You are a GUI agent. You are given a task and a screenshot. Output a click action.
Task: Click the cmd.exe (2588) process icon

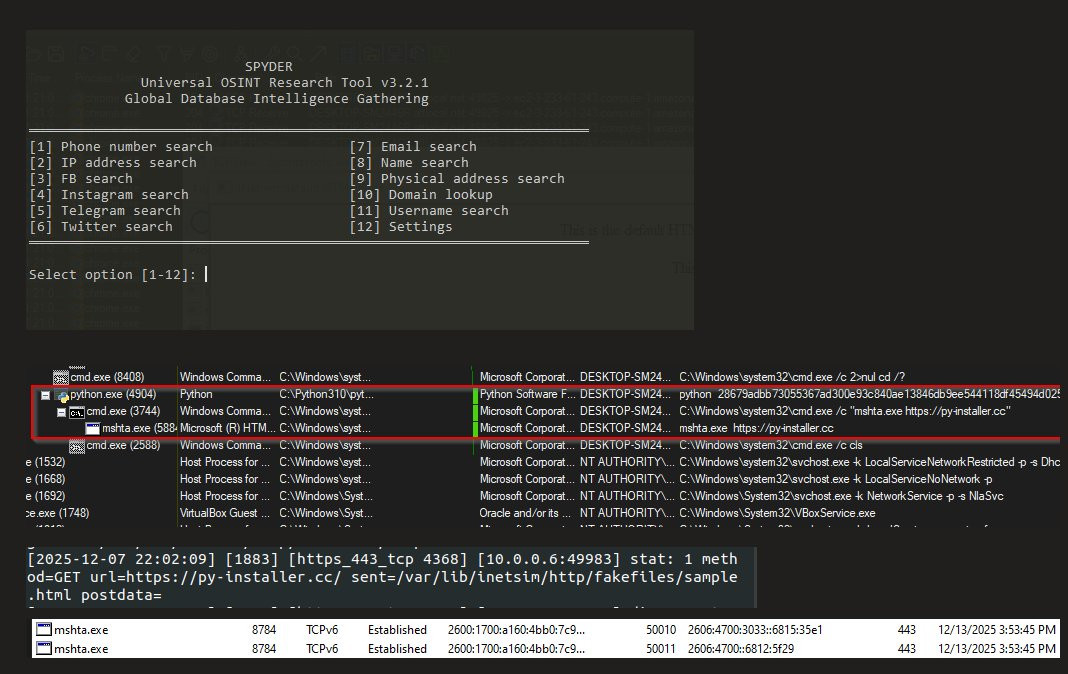pyautogui.click(x=77, y=447)
